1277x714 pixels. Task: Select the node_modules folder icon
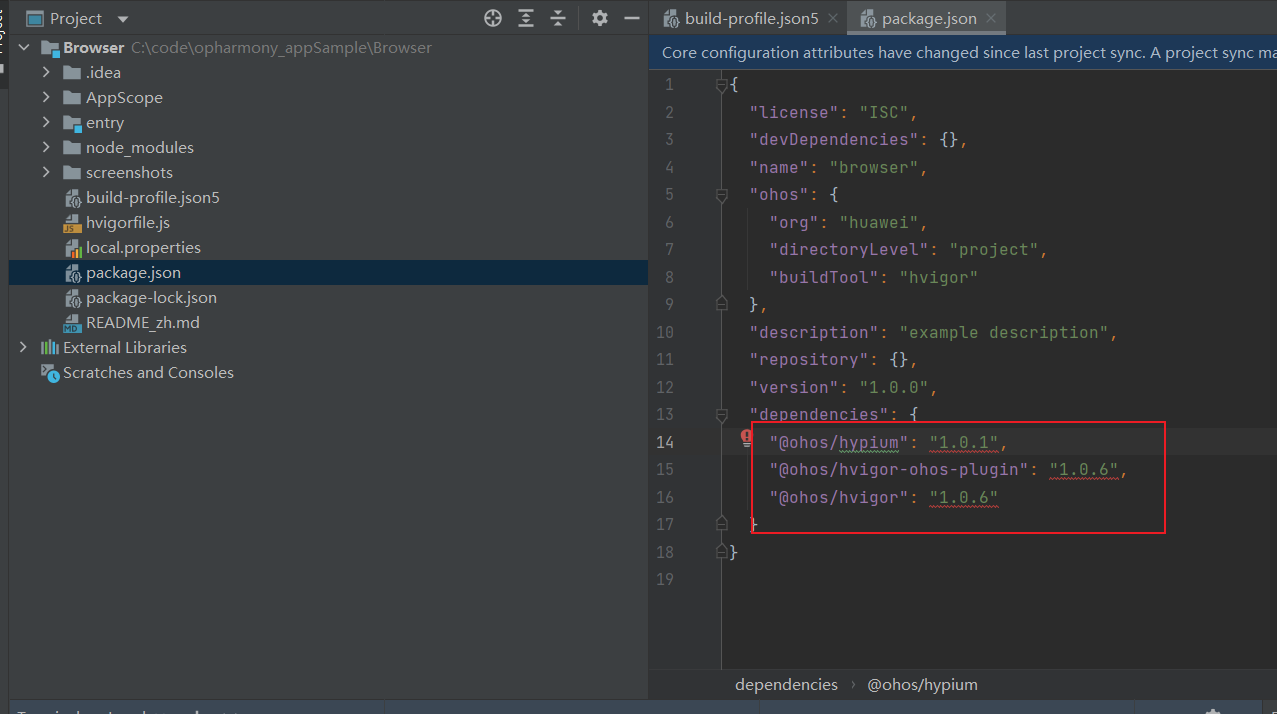tap(71, 147)
